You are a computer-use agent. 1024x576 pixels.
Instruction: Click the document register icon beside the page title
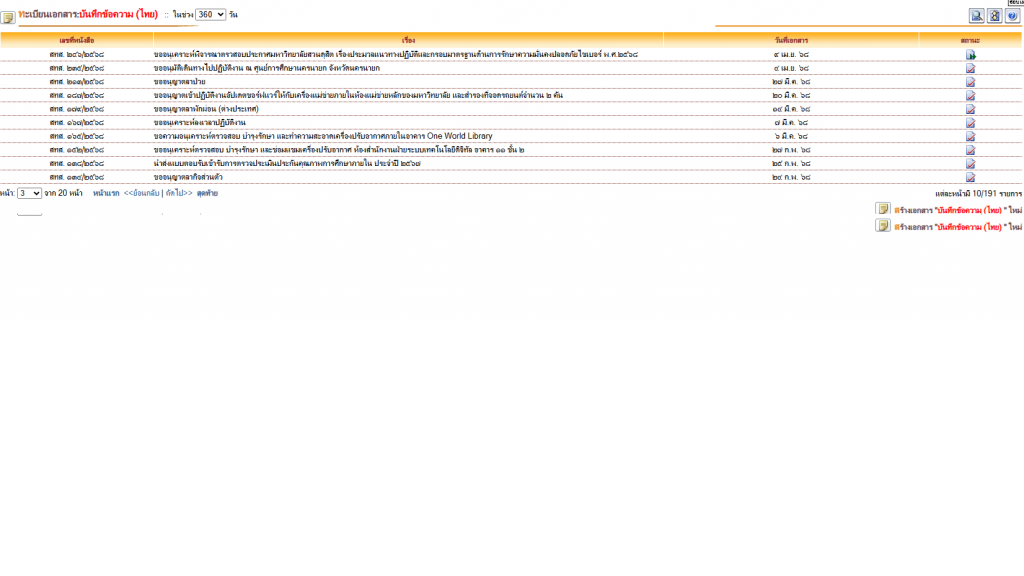coord(8,17)
